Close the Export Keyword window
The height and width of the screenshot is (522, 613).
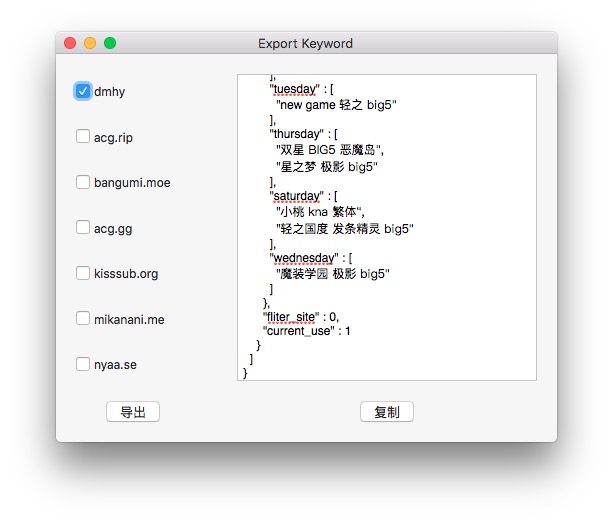[x=70, y=43]
